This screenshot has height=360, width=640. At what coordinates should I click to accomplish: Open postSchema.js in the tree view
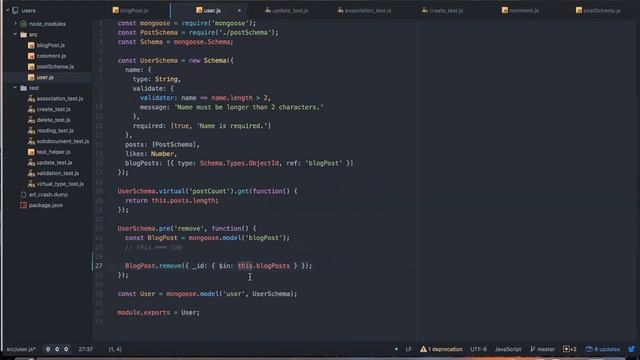click(x=55, y=67)
